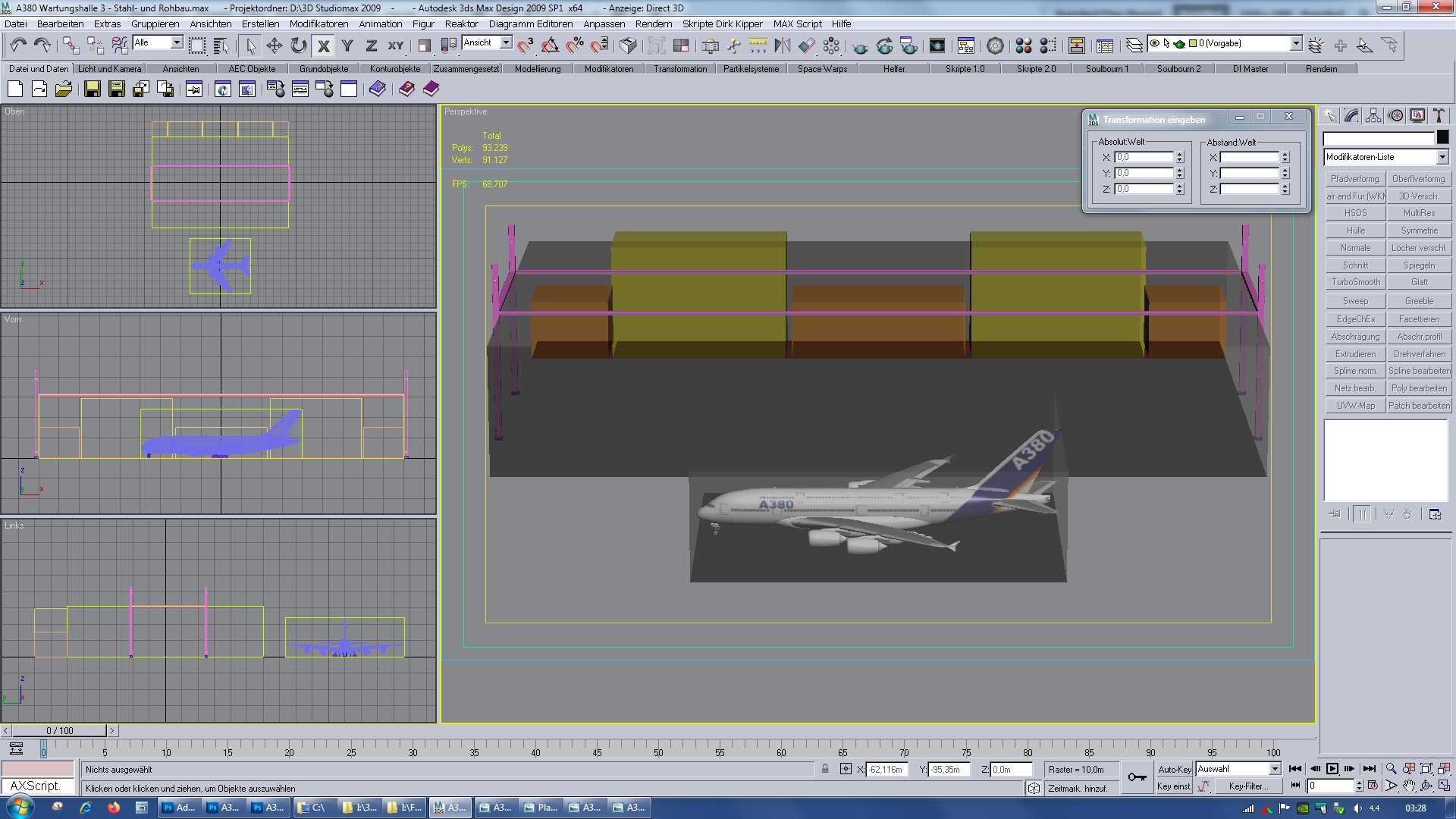Click the Pan view hand icon
This screenshot has width=1456, height=819.
tap(1409, 786)
